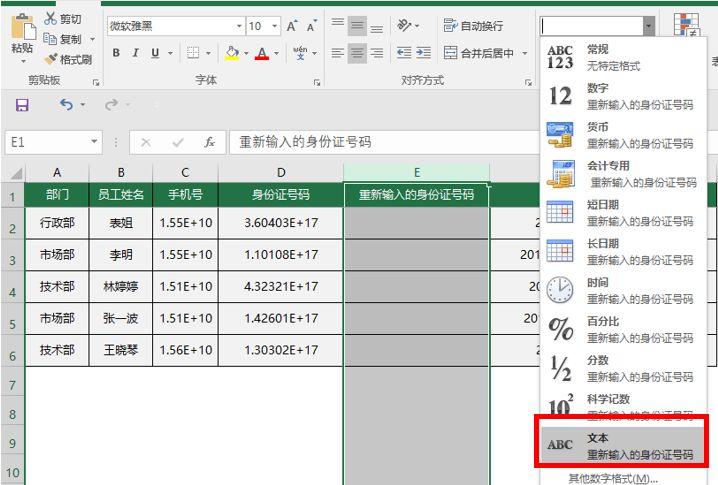Toggle Bold formatting
Viewport: 718px width, 485px height.
point(116,53)
